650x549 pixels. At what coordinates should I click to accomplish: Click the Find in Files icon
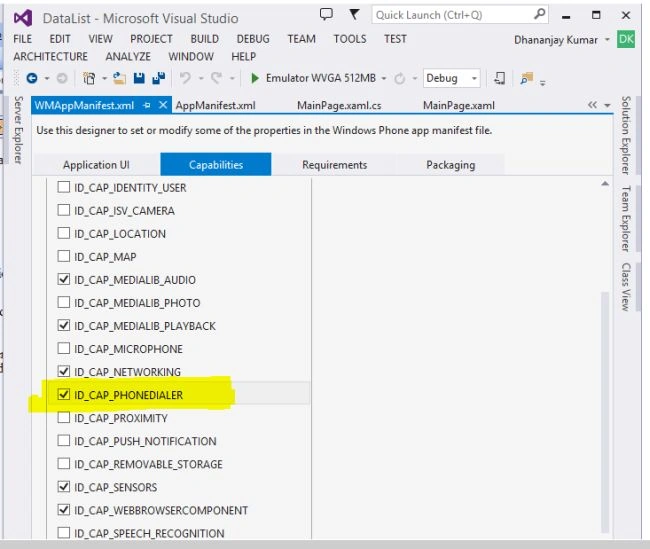tap(526, 78)
